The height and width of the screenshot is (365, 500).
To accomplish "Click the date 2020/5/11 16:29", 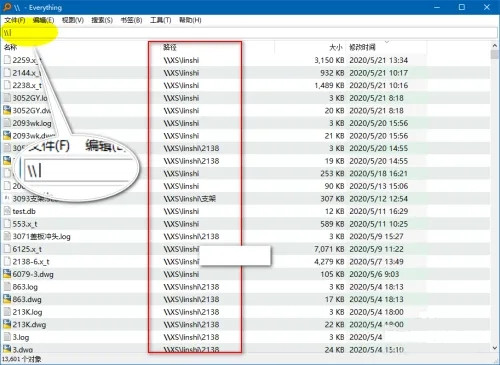I will 378,211.
